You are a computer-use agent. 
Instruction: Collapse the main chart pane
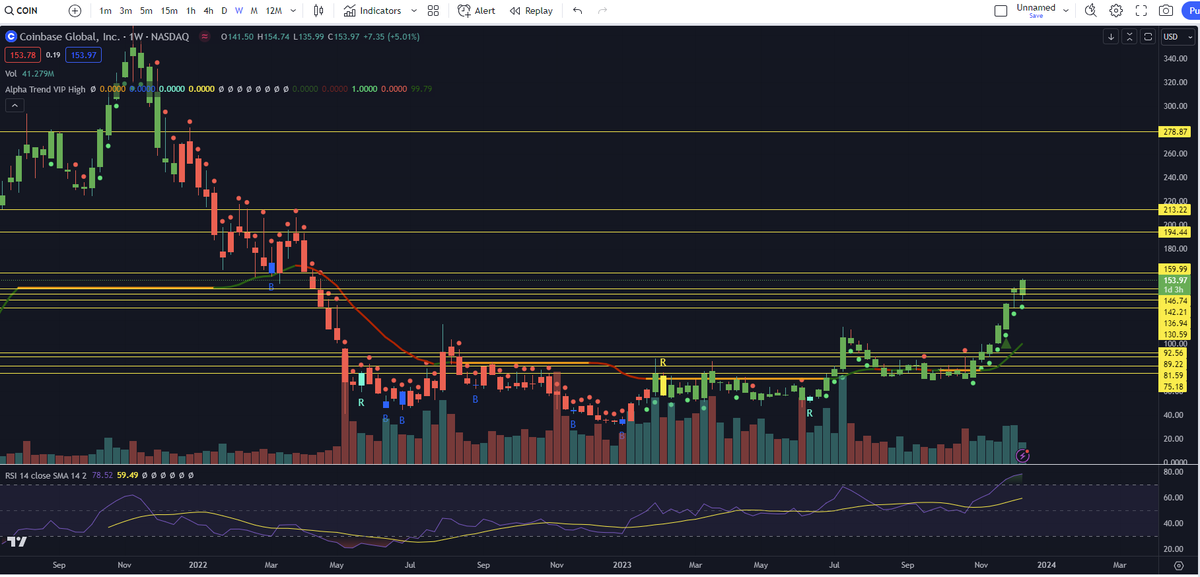click(x=1129, y=37)
